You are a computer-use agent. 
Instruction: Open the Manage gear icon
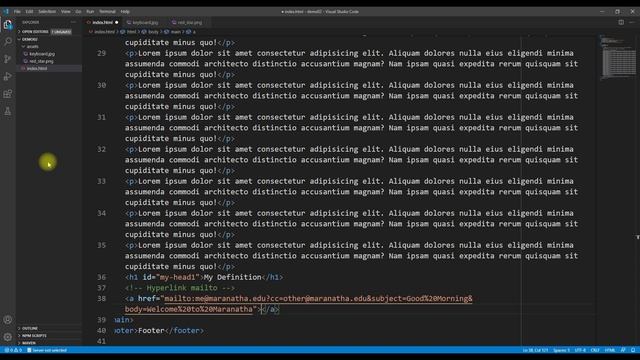8,337
